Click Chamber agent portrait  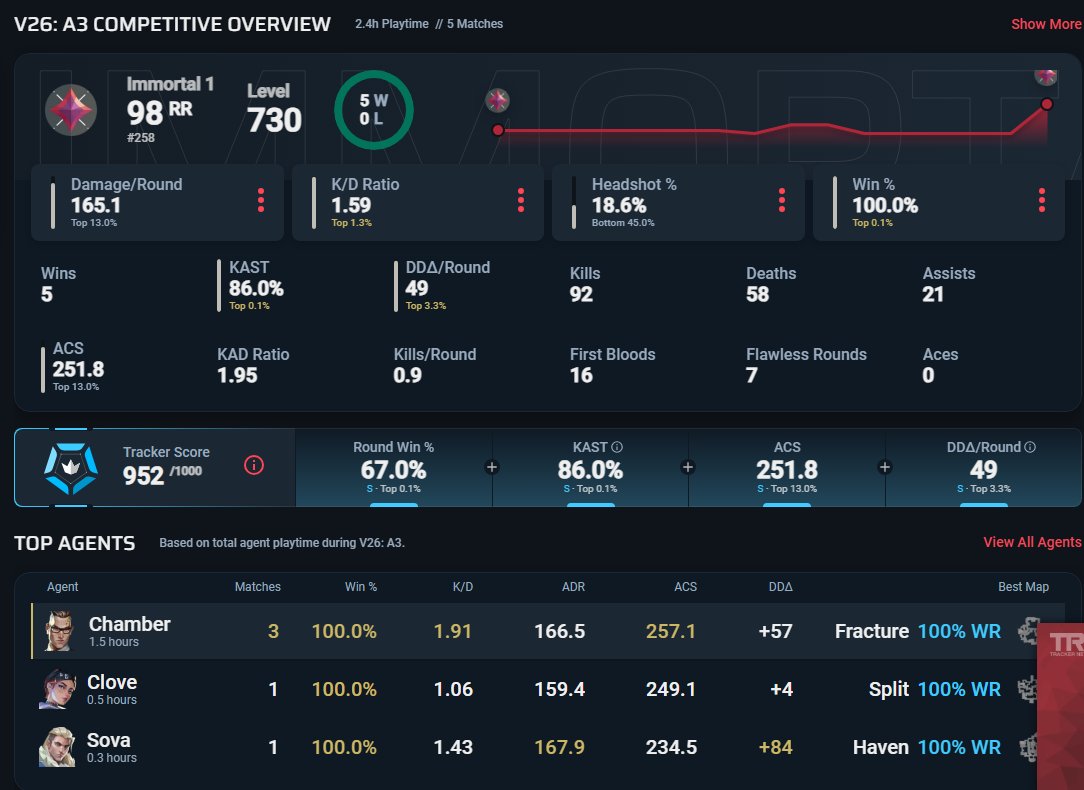click(x=59, y=631)
